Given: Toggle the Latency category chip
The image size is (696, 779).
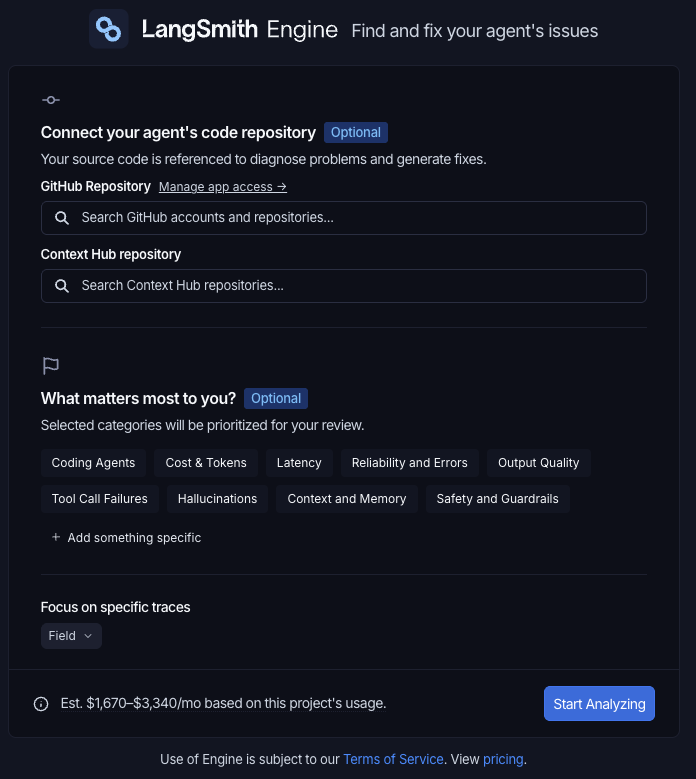Looking at the screenshot, I should point(299,463).
